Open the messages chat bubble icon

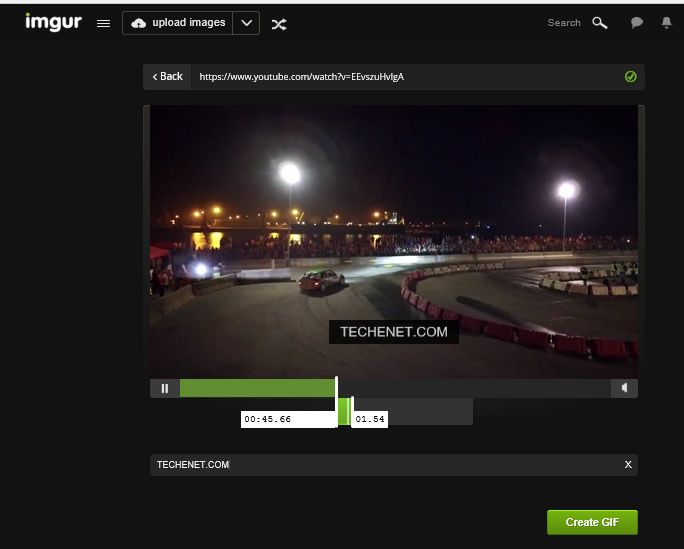click(x=637, y=23)
